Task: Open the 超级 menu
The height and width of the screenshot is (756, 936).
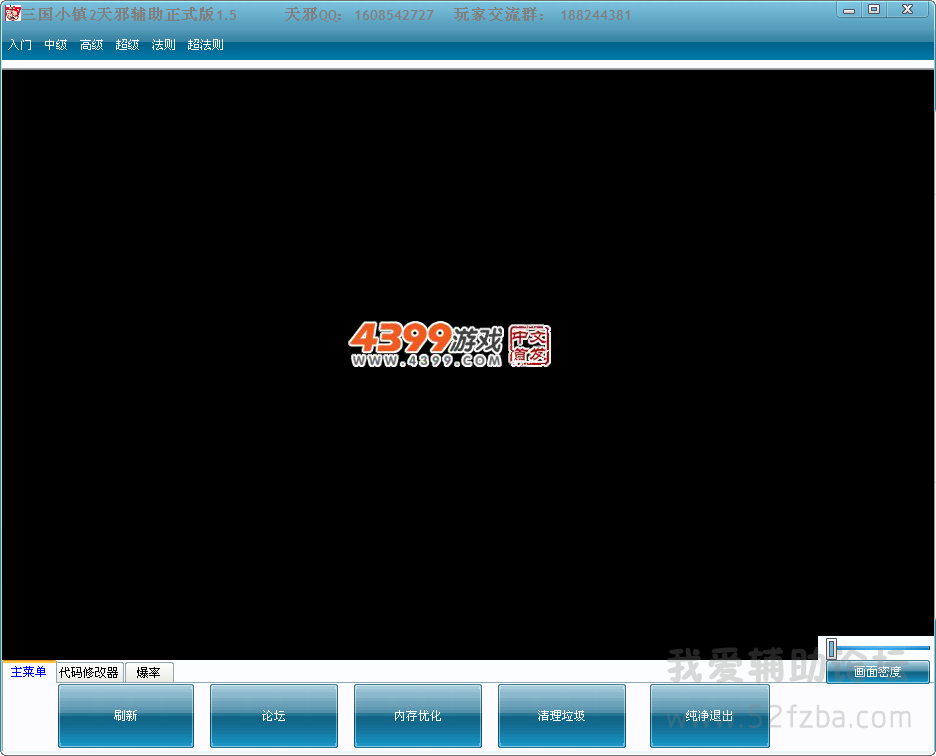Action: [127, 45]
